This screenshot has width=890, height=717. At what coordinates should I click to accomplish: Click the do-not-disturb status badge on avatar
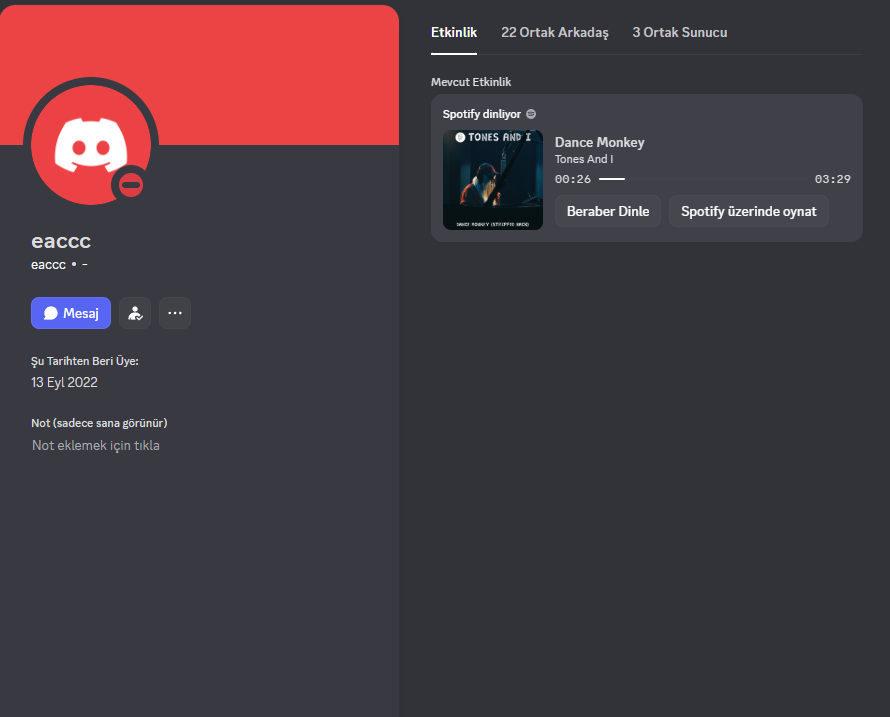pos(131,185)
